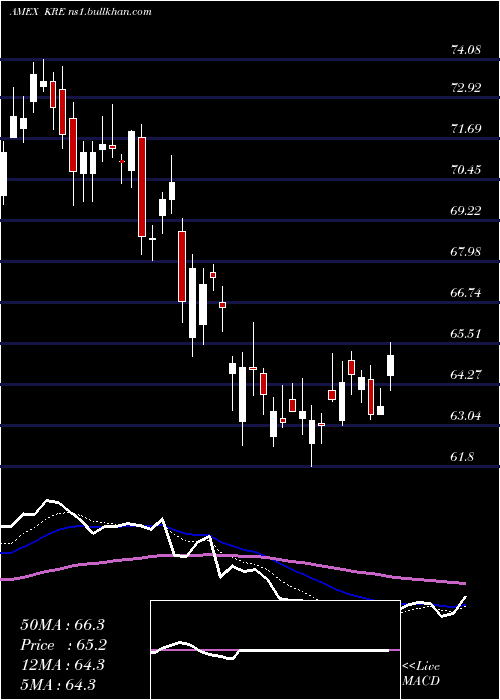Click the Price : 65.2 readout
The height and width of the screenshot is (700, 500).
coord(63,645)
